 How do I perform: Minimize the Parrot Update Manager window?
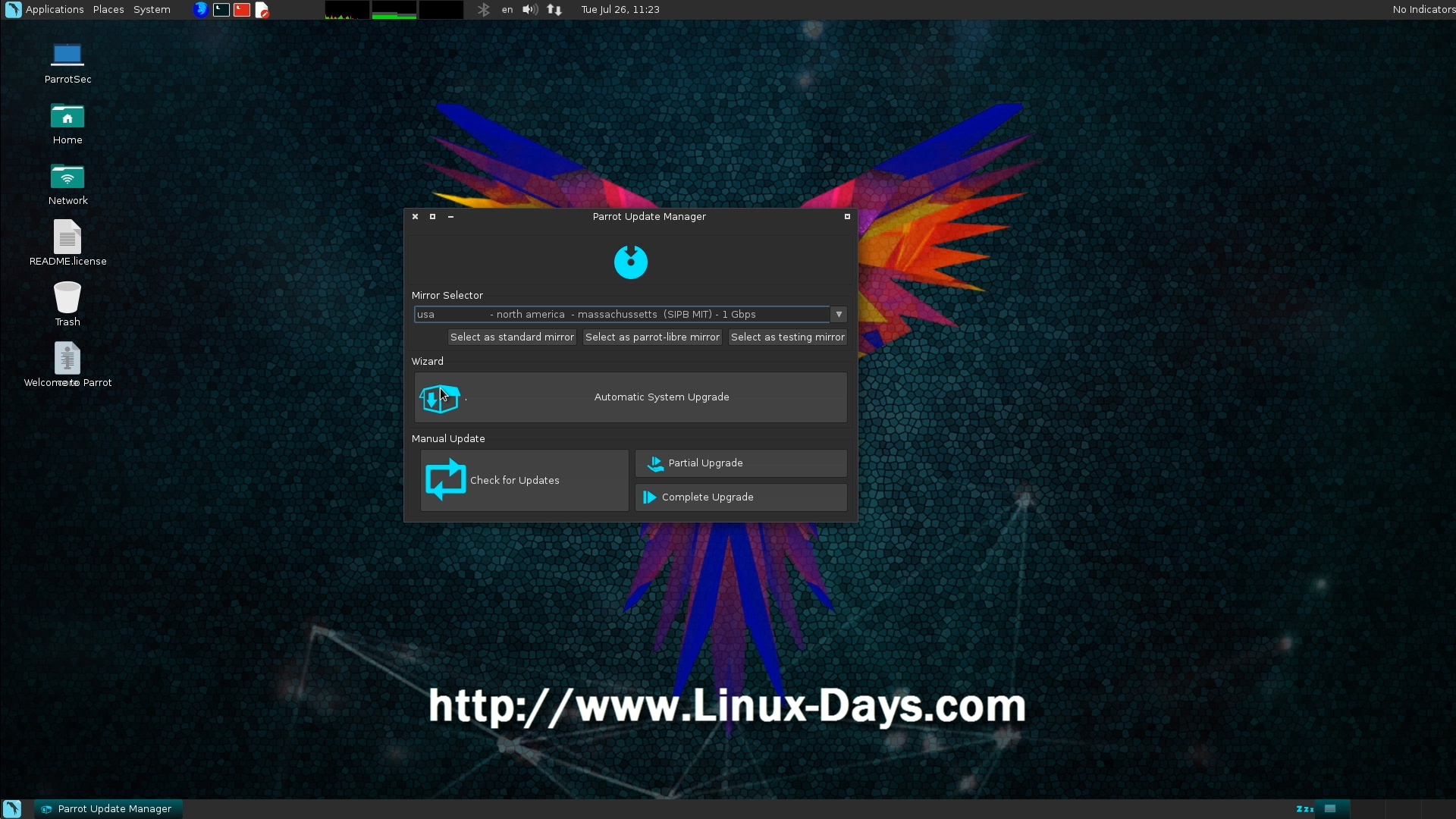tap(451, 217)
